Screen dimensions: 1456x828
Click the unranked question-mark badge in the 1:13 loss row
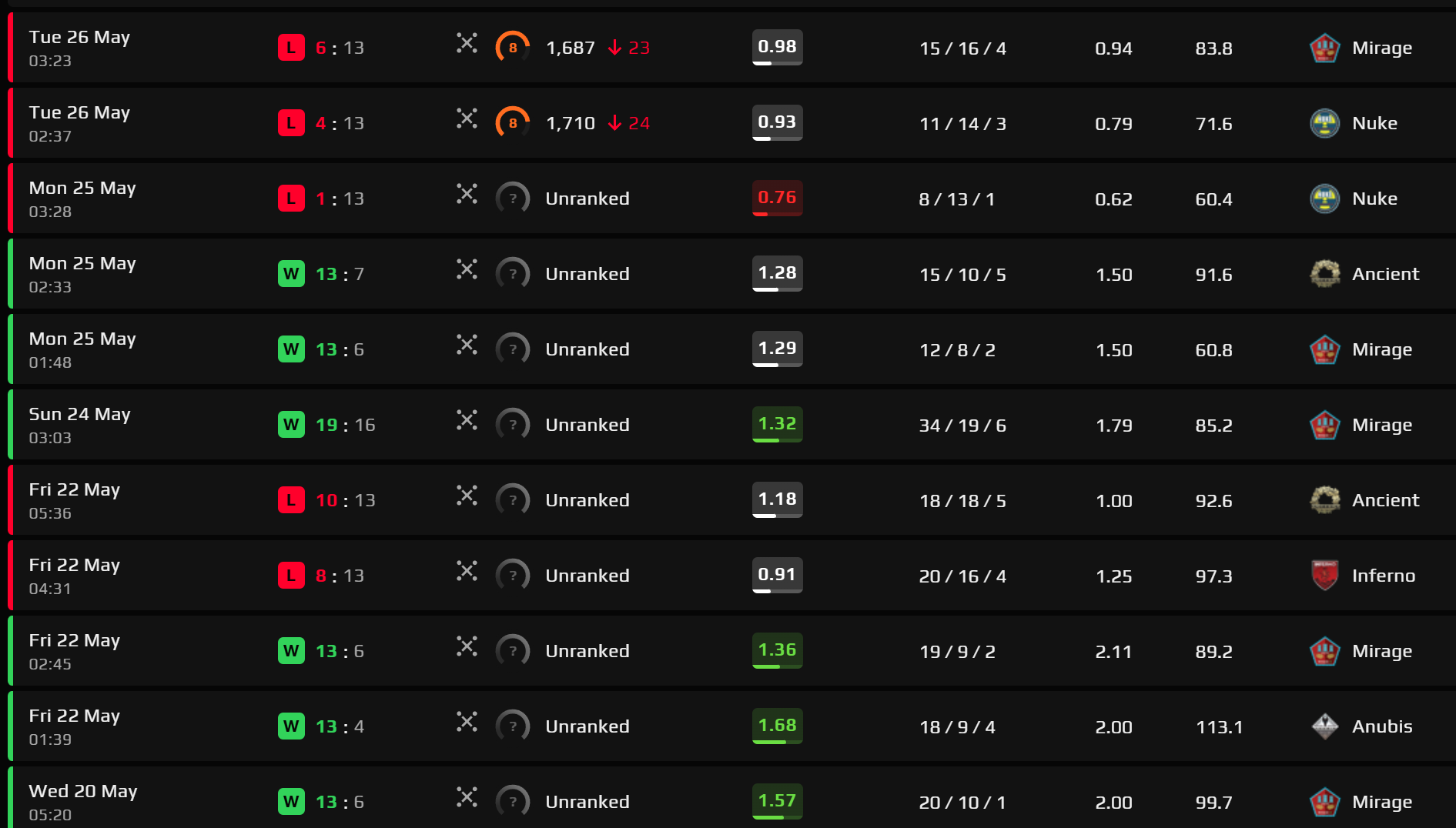[x=513, y=199]
